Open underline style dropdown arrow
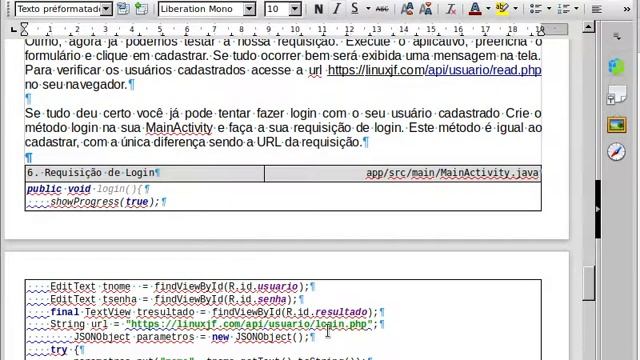Screen dimensions: 640x360 368,9
